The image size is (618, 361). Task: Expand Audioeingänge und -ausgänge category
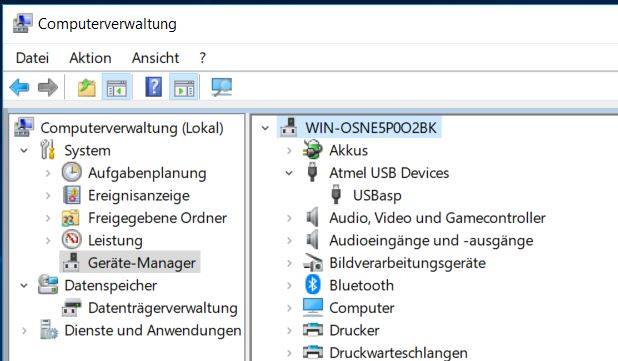pyautogui.click(x=289, y=240)
